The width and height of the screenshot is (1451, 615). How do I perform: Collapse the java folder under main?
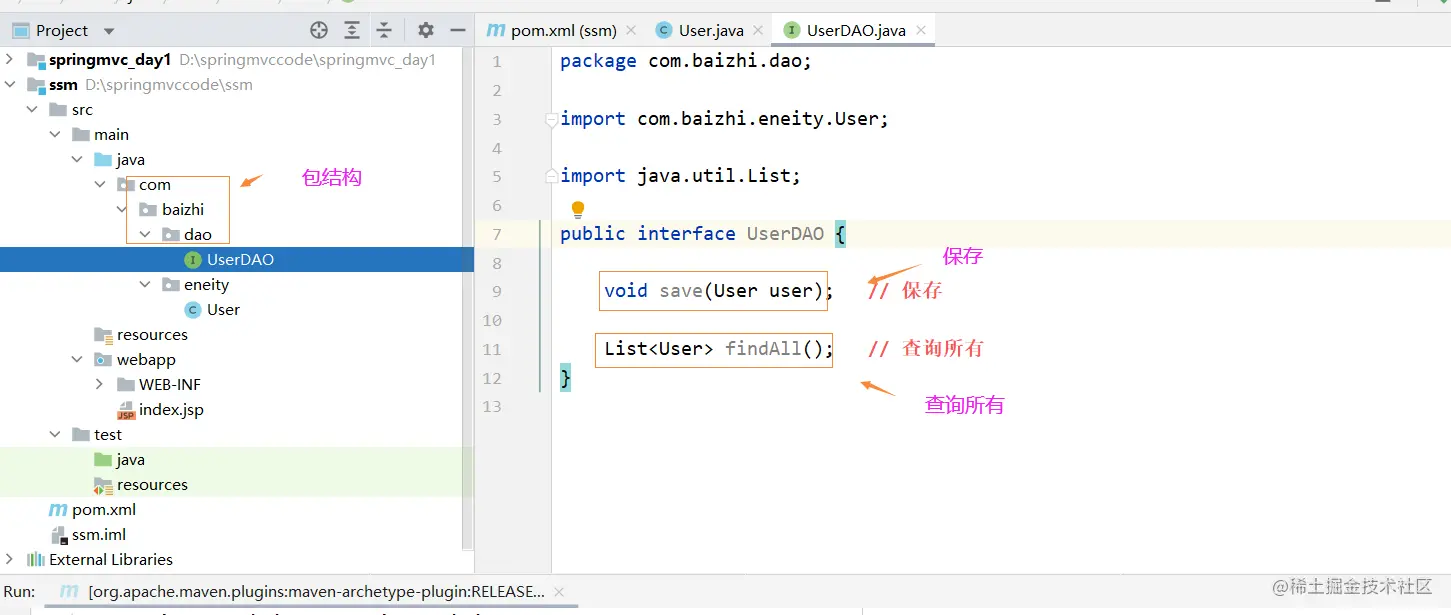[78, 160]
